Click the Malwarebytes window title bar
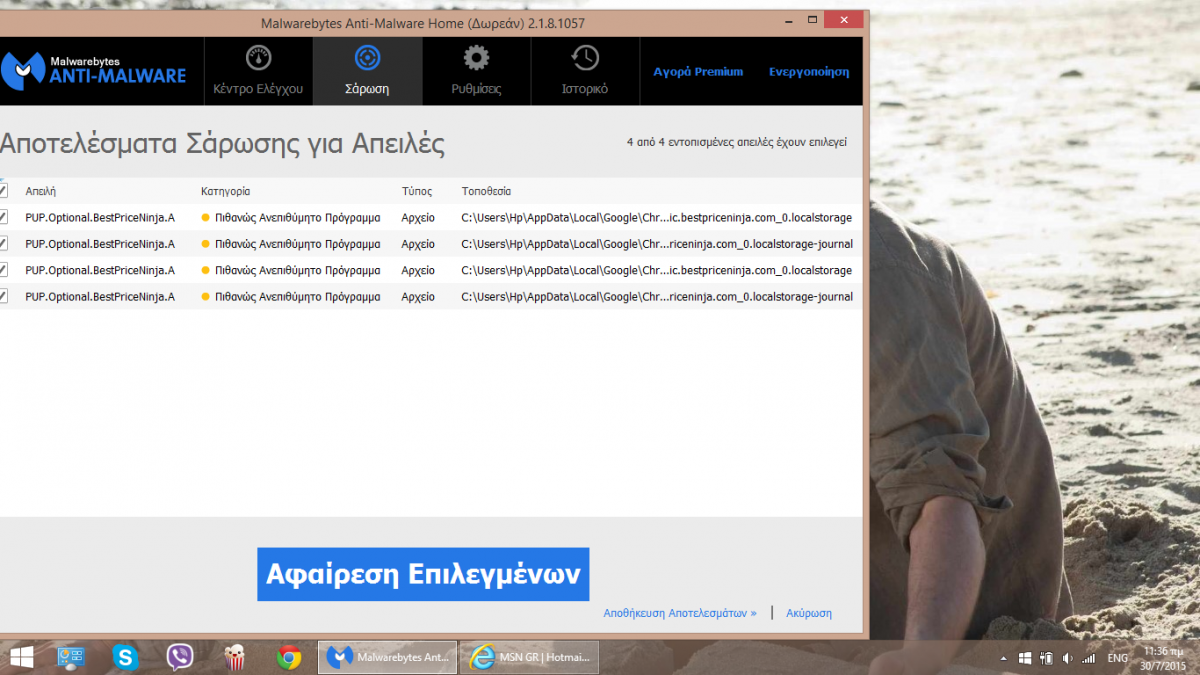The image size is (1200, 675). (423, 22)
